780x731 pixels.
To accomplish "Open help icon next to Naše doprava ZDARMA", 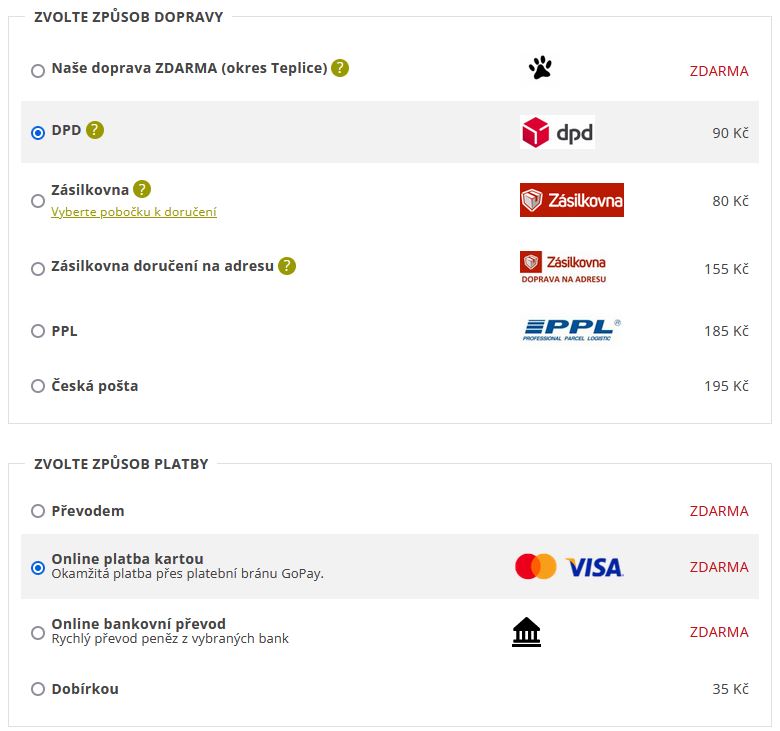I will coord(340,68).
